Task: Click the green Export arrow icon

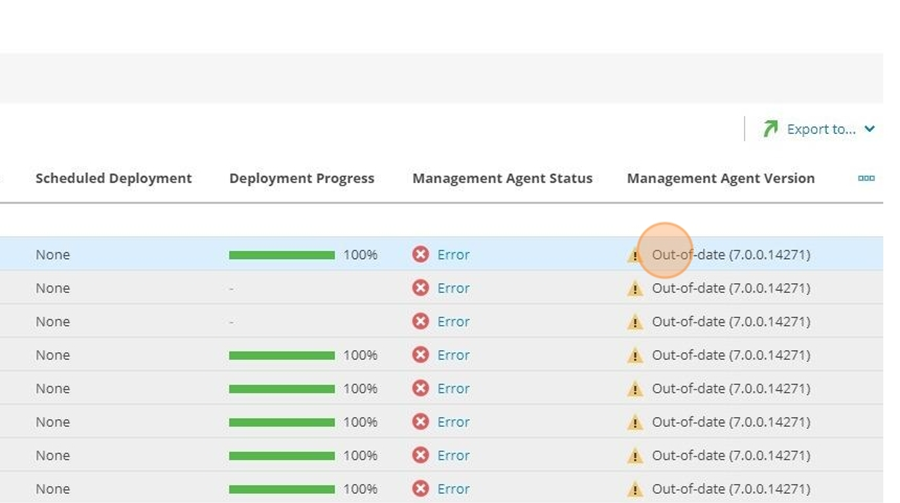Action: (770, 129)
